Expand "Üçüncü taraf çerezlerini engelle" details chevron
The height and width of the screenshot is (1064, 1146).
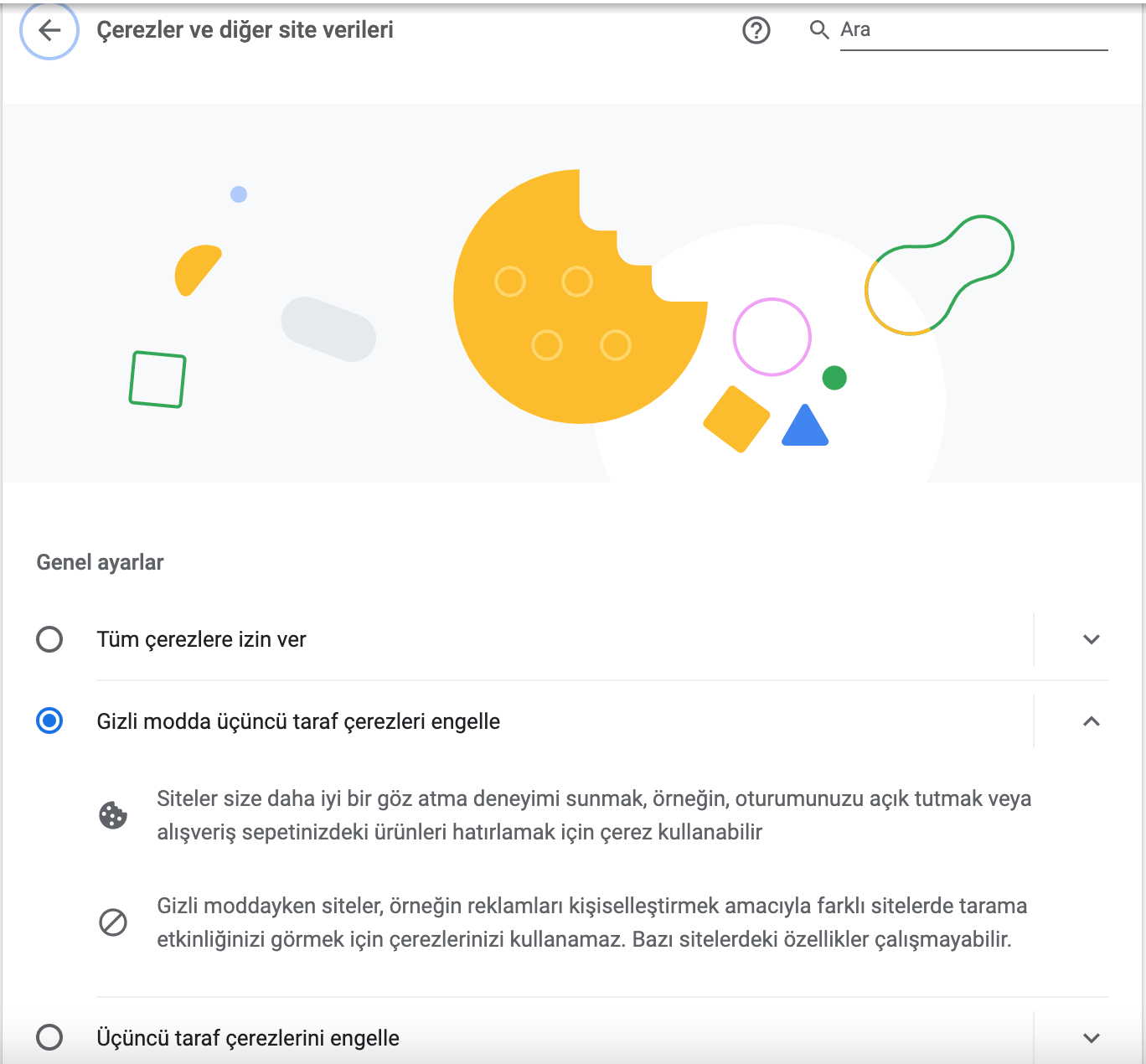point(1091,1037)
